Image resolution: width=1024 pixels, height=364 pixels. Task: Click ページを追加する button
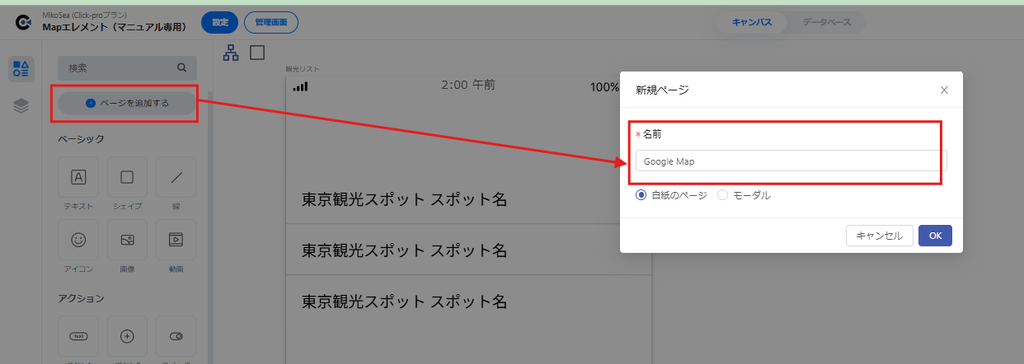[x=127, y=103]
